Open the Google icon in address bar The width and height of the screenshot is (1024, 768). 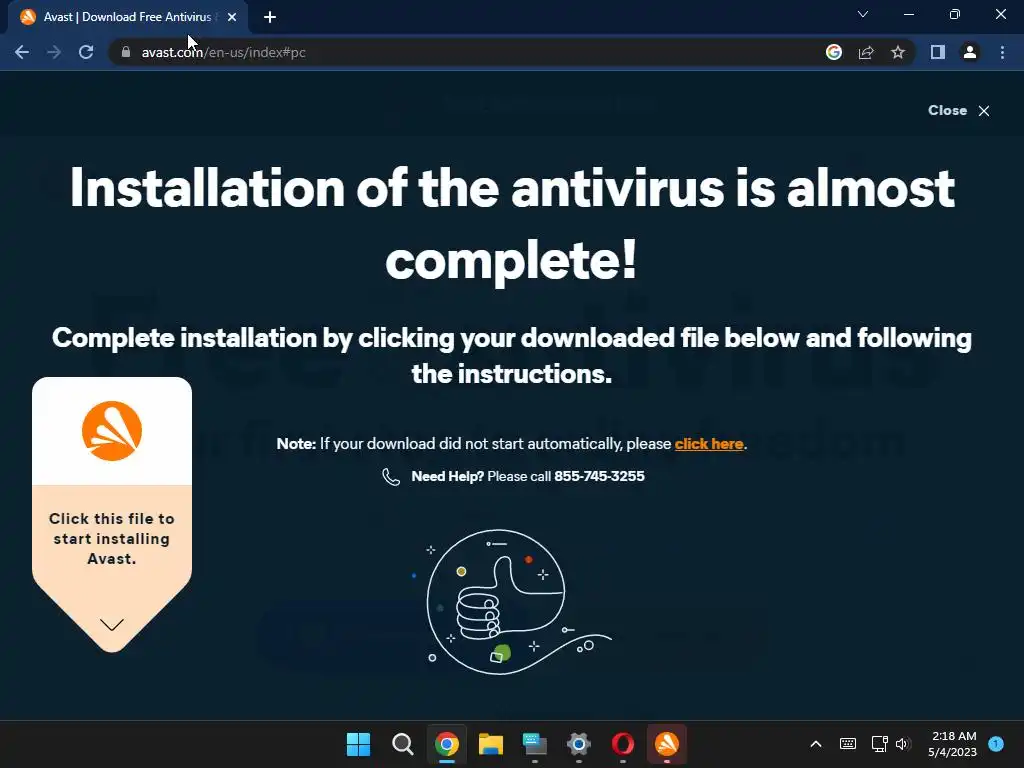coord(834,52)
